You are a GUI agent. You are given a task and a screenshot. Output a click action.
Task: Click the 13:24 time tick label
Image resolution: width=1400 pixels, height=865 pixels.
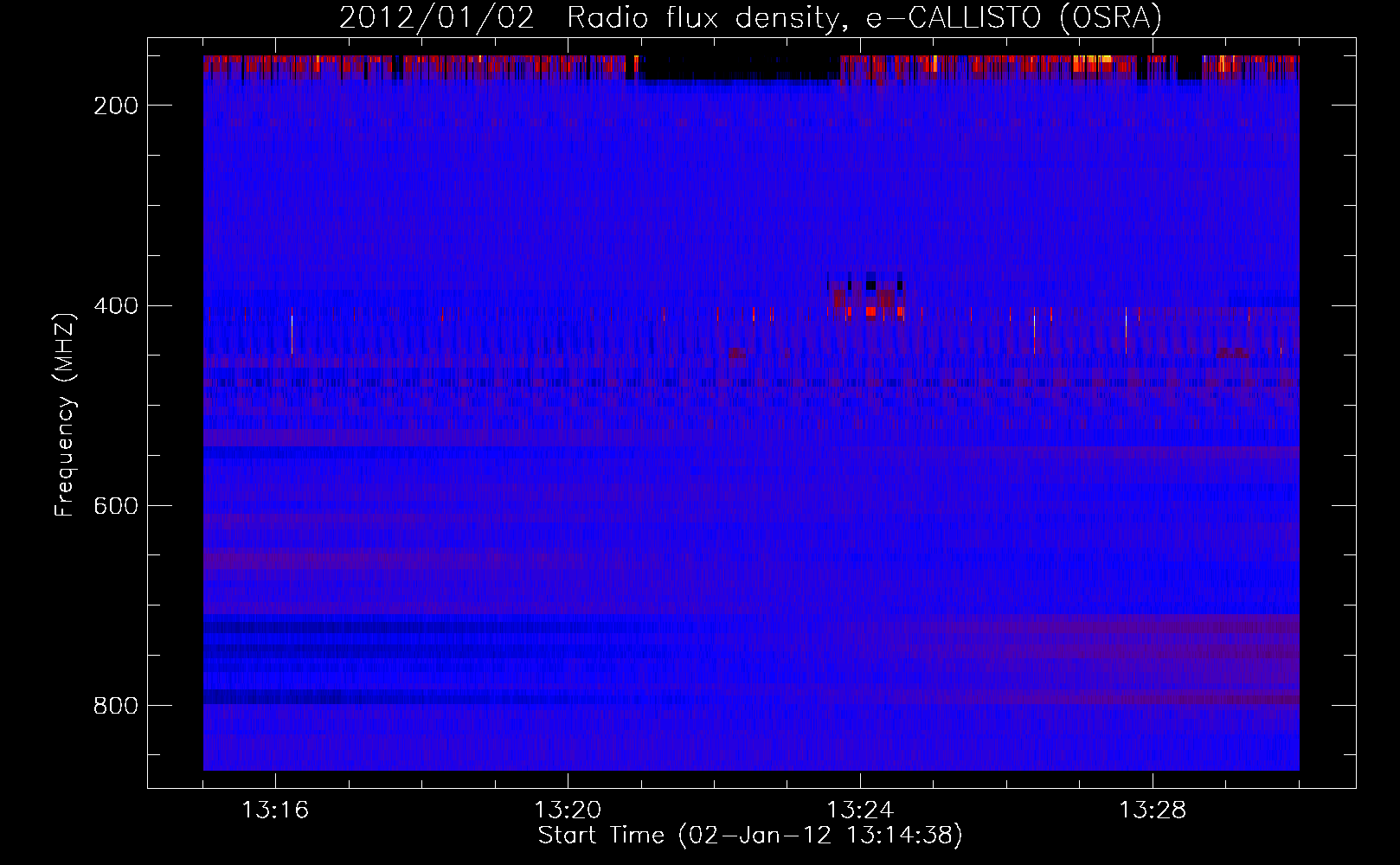coord(860,810)
